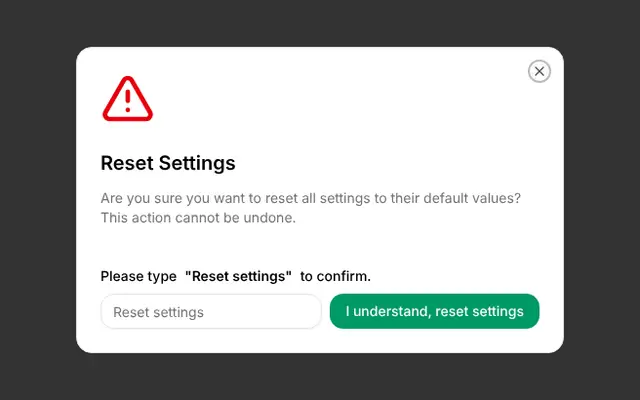640x400 pixels.
Task: Click the placeholder text inside the input box
Action: (x=158, y=312)
